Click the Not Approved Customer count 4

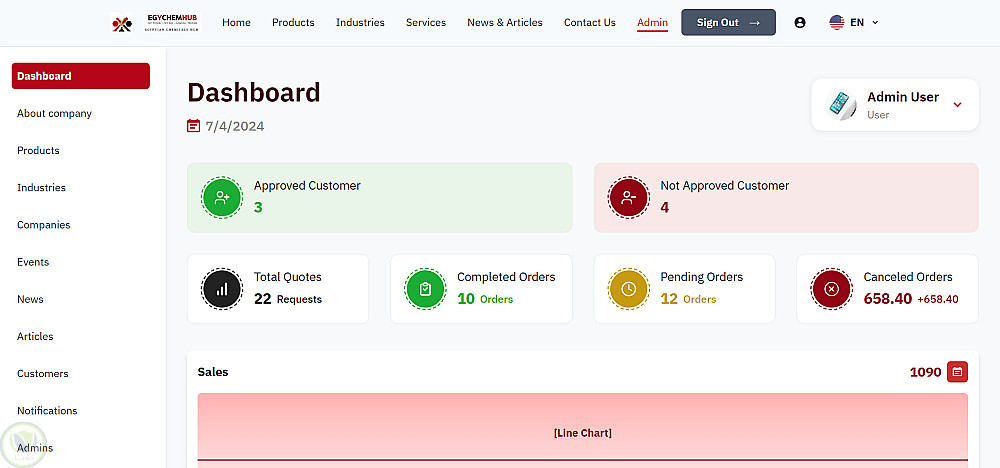[x=665, y=207]
